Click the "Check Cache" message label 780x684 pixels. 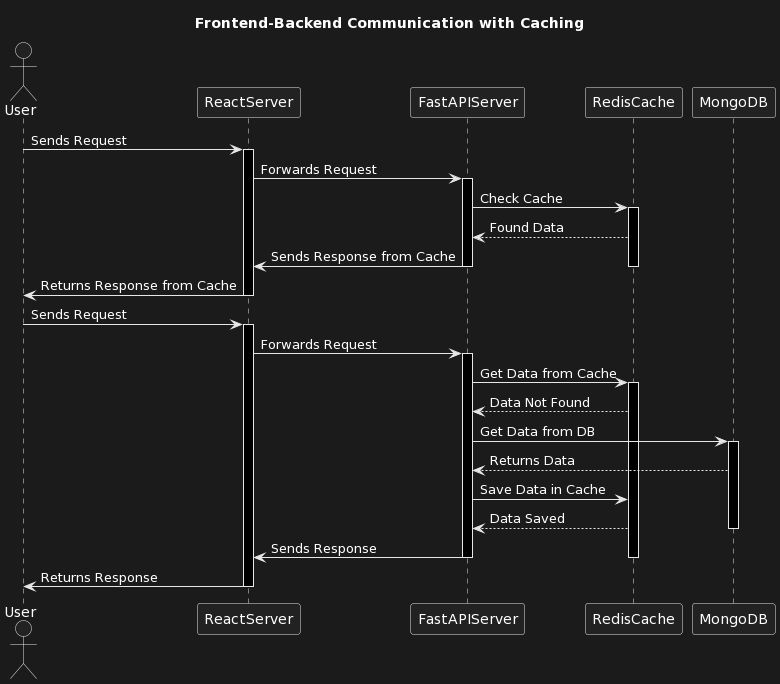(521, 199)
